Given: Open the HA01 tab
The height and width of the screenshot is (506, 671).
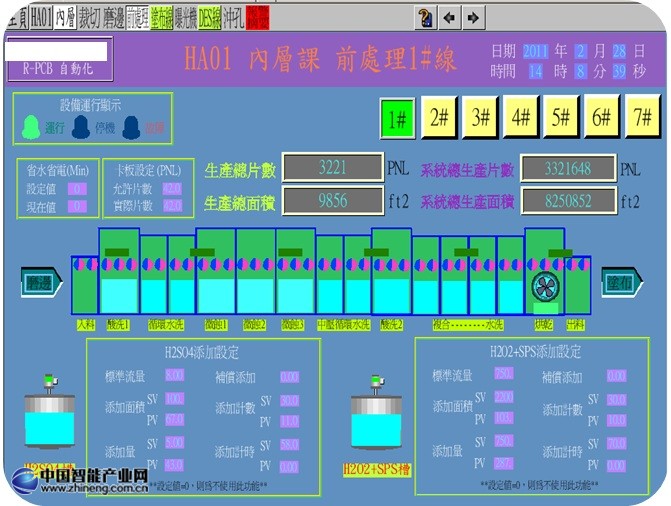Looking at the screenshot, I should [41, 17].
